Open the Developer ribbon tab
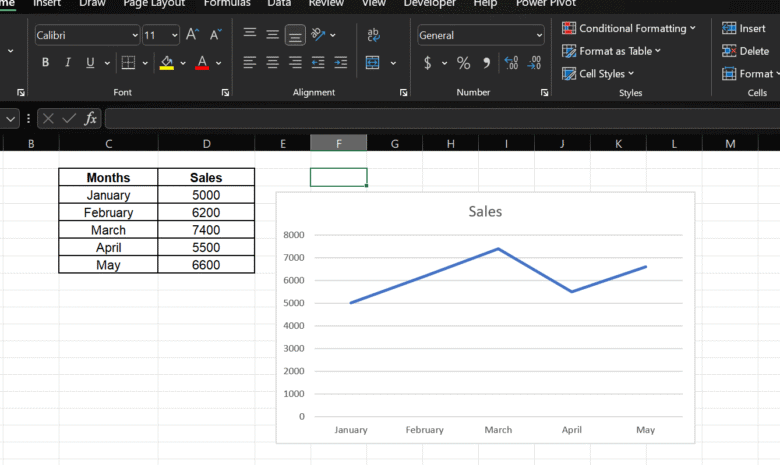The image size is (780, 465). click(430, 3)
